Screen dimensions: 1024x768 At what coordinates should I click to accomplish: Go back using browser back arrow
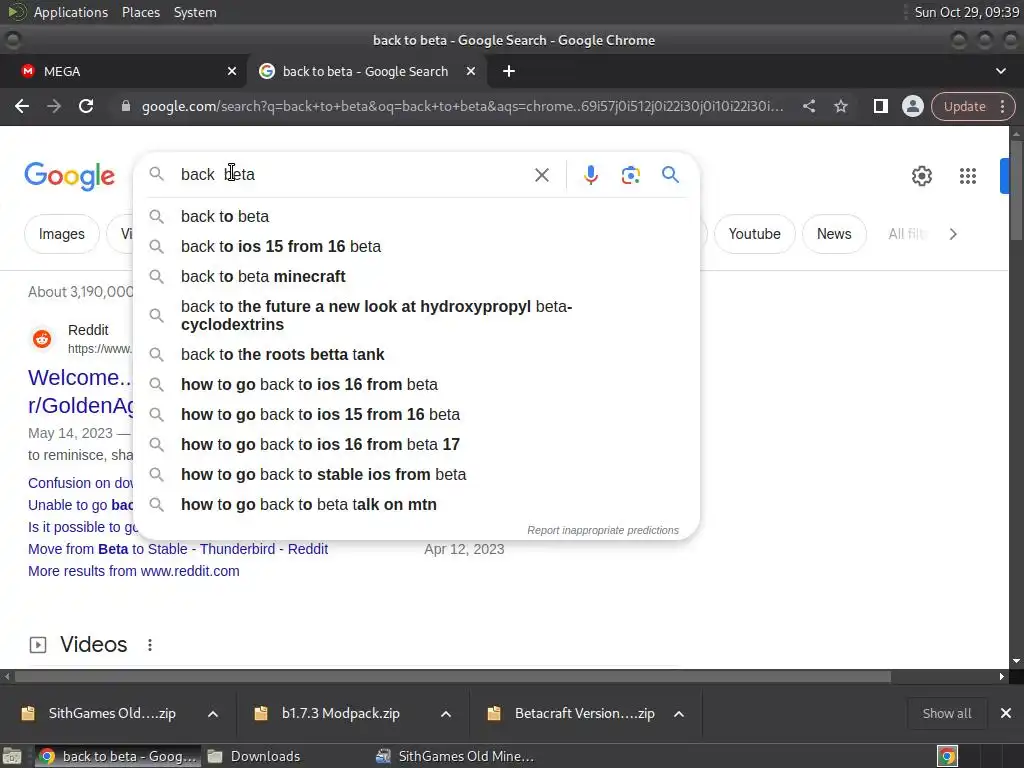tap(22, 106)
